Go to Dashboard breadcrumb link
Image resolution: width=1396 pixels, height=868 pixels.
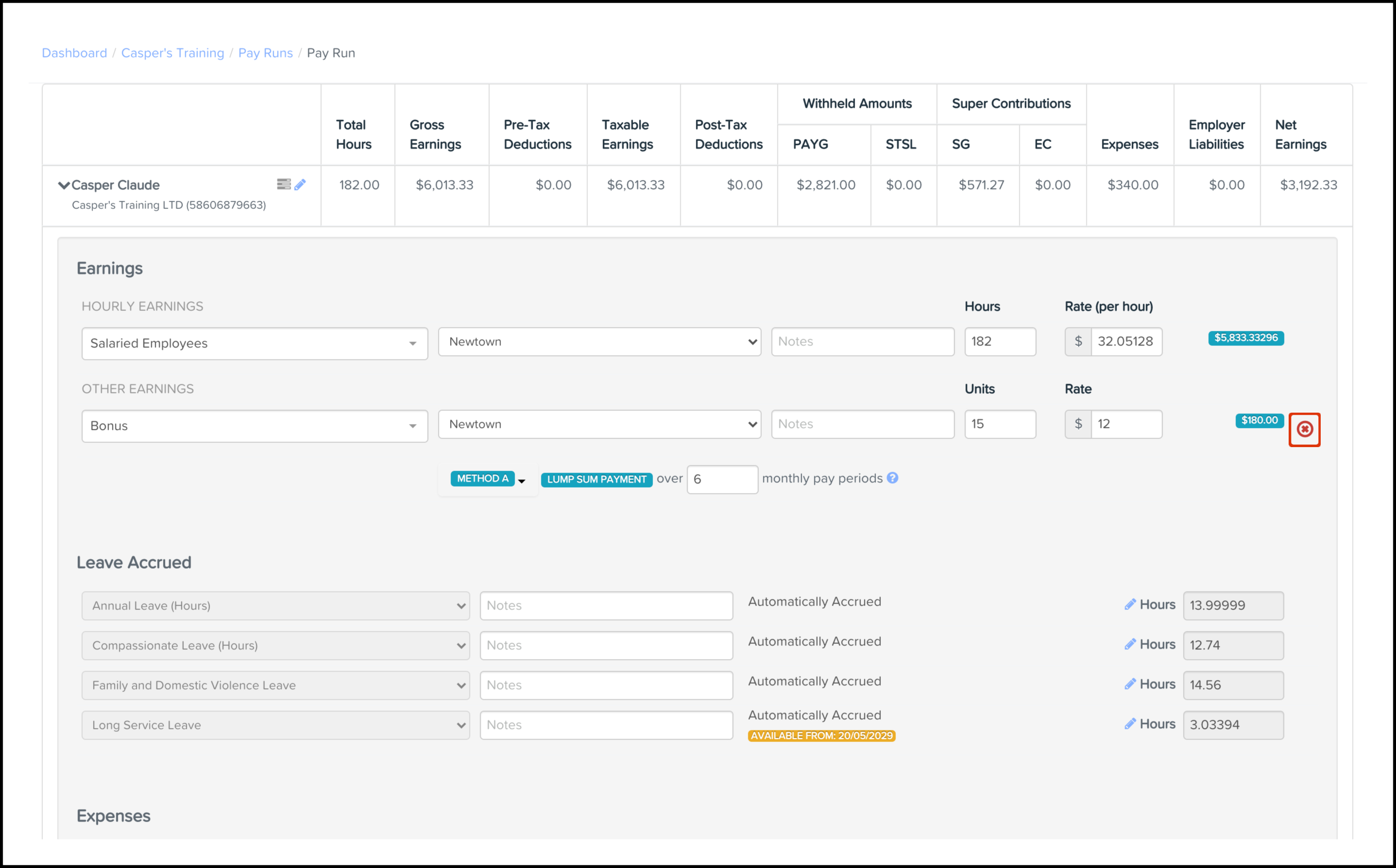point(74,53)
